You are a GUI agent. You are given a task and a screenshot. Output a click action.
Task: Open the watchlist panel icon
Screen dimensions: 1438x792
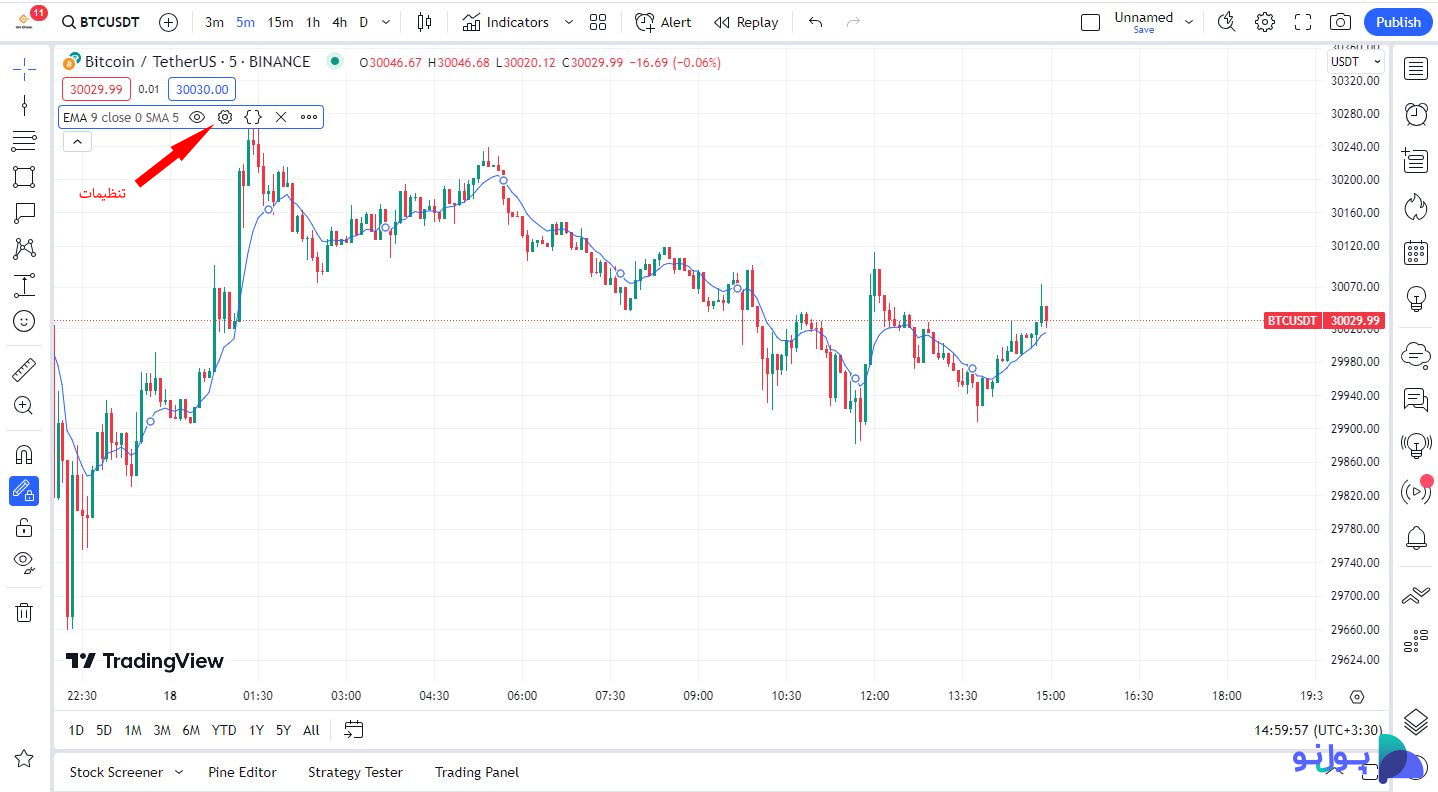[1415, 68]
